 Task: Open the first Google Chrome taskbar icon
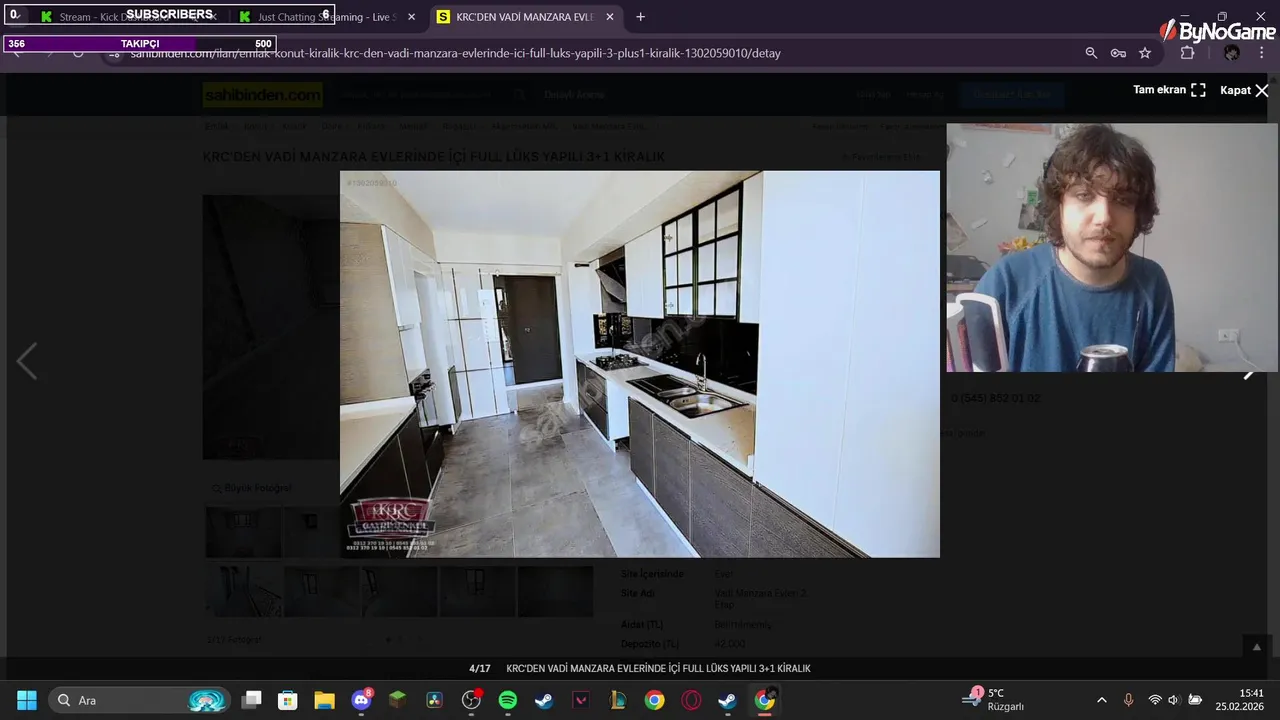[654, 700]
